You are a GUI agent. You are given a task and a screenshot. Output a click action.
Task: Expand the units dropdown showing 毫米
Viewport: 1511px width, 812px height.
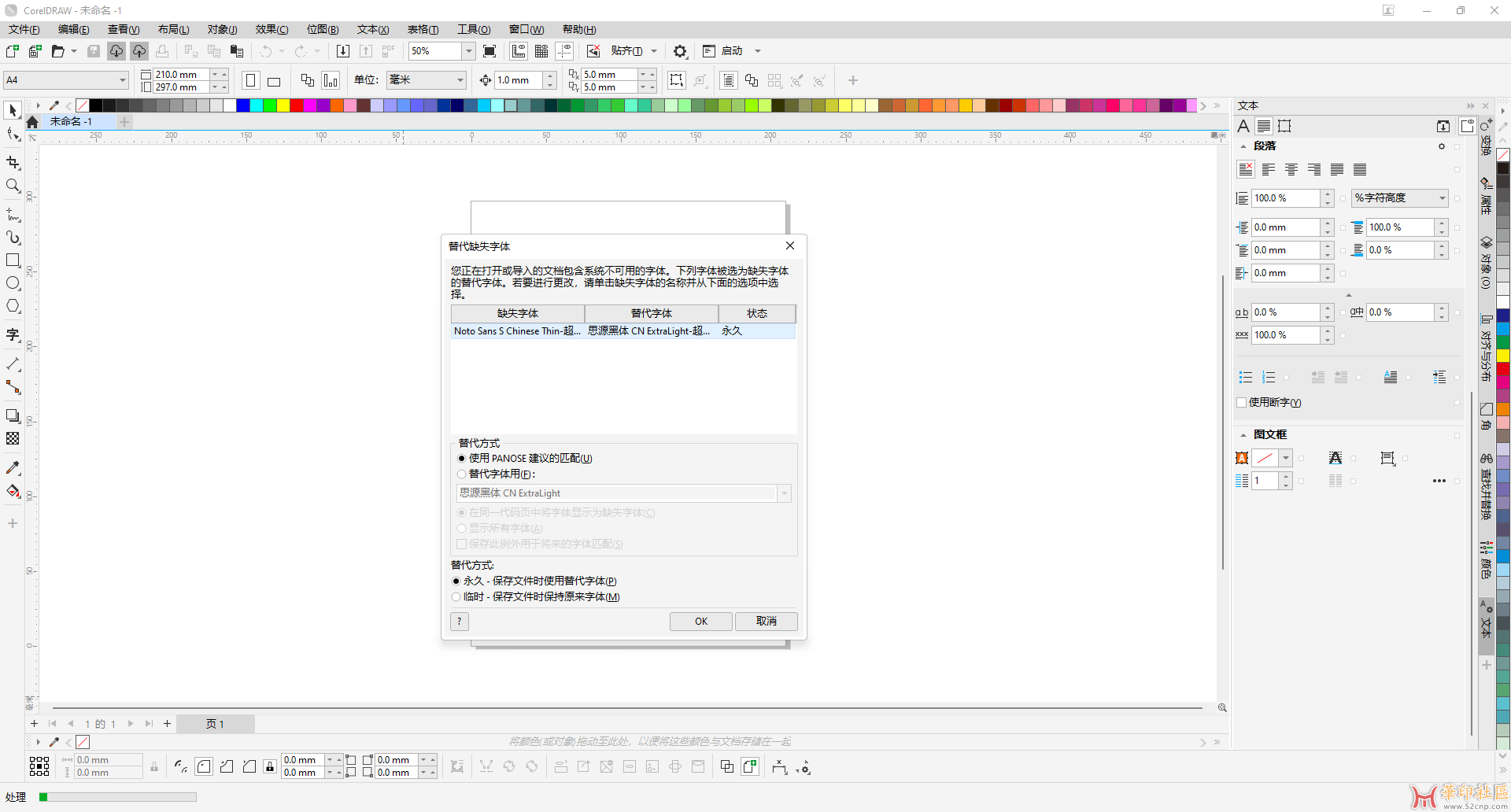pos(460,80)
